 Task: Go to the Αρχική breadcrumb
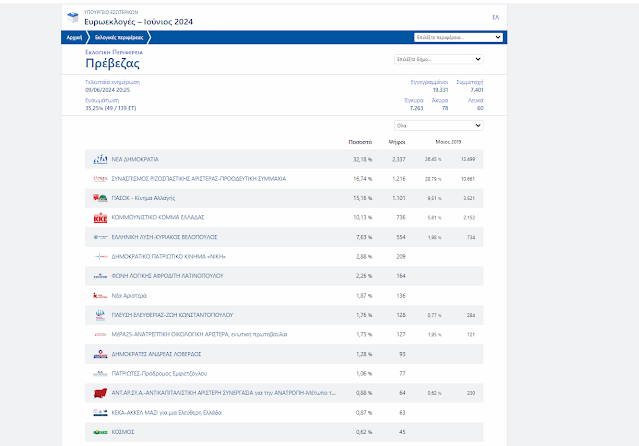point(74,38)
